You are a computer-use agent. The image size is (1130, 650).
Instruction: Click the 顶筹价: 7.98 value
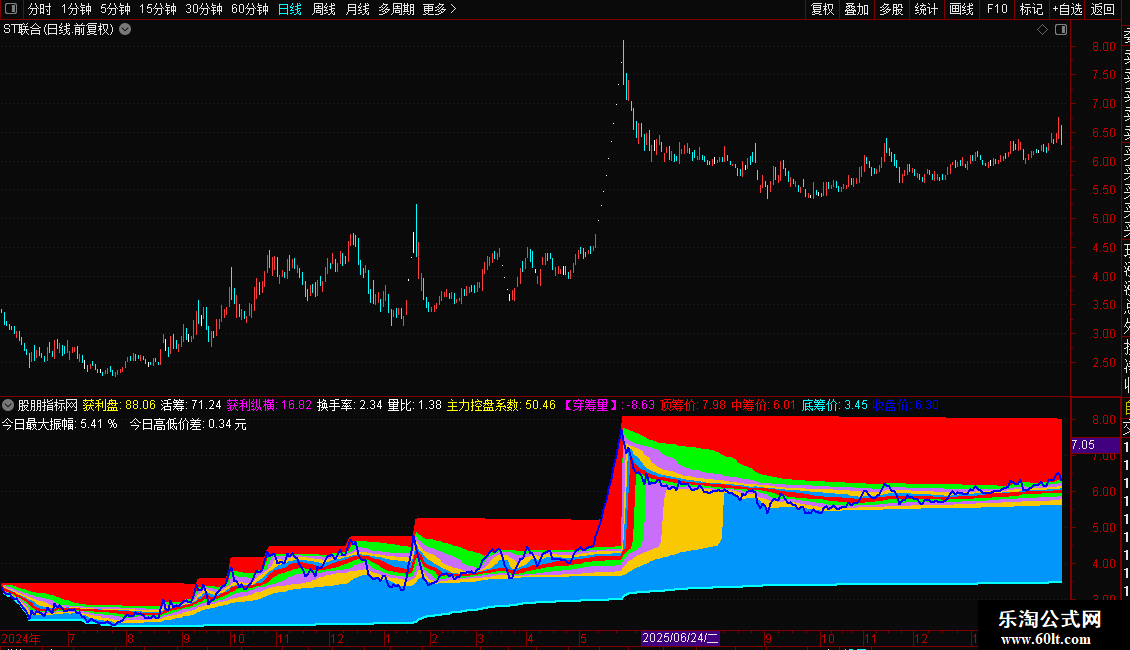[693, 405]
